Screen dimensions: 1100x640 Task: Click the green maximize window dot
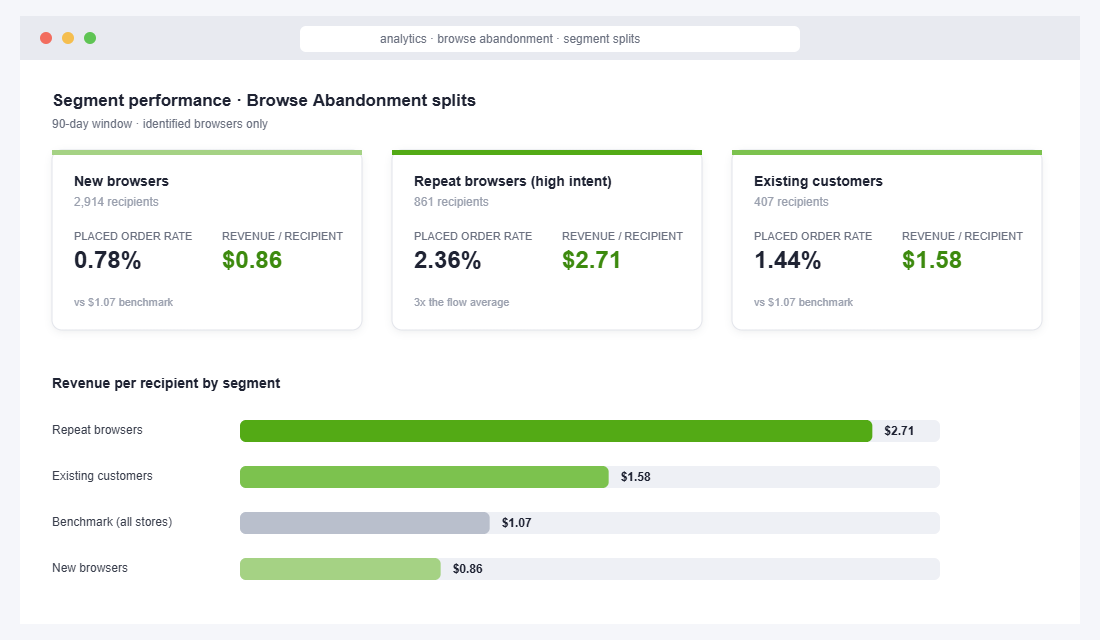point(90,38)
